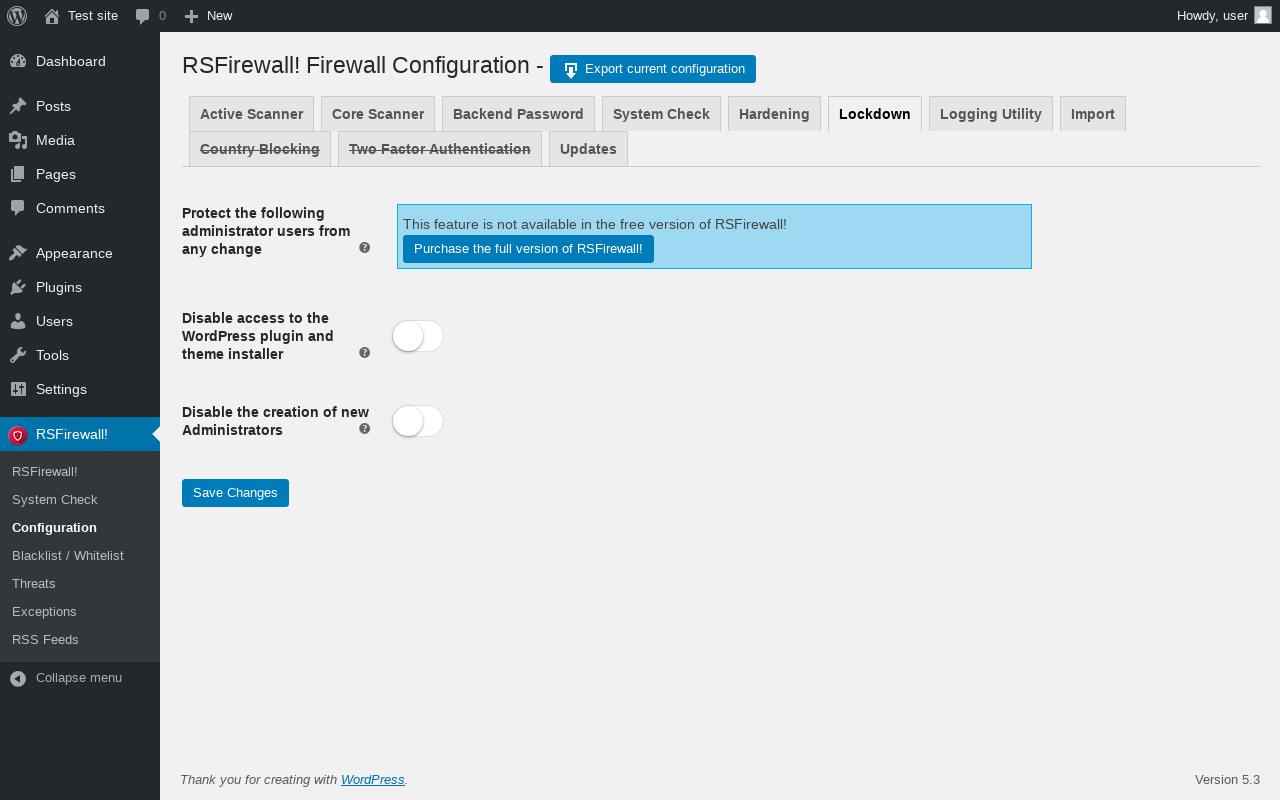Go to Media label in sidebar
Image resolution: width=1280 pixels, height=800 pixels.
[x=56, y=140]
